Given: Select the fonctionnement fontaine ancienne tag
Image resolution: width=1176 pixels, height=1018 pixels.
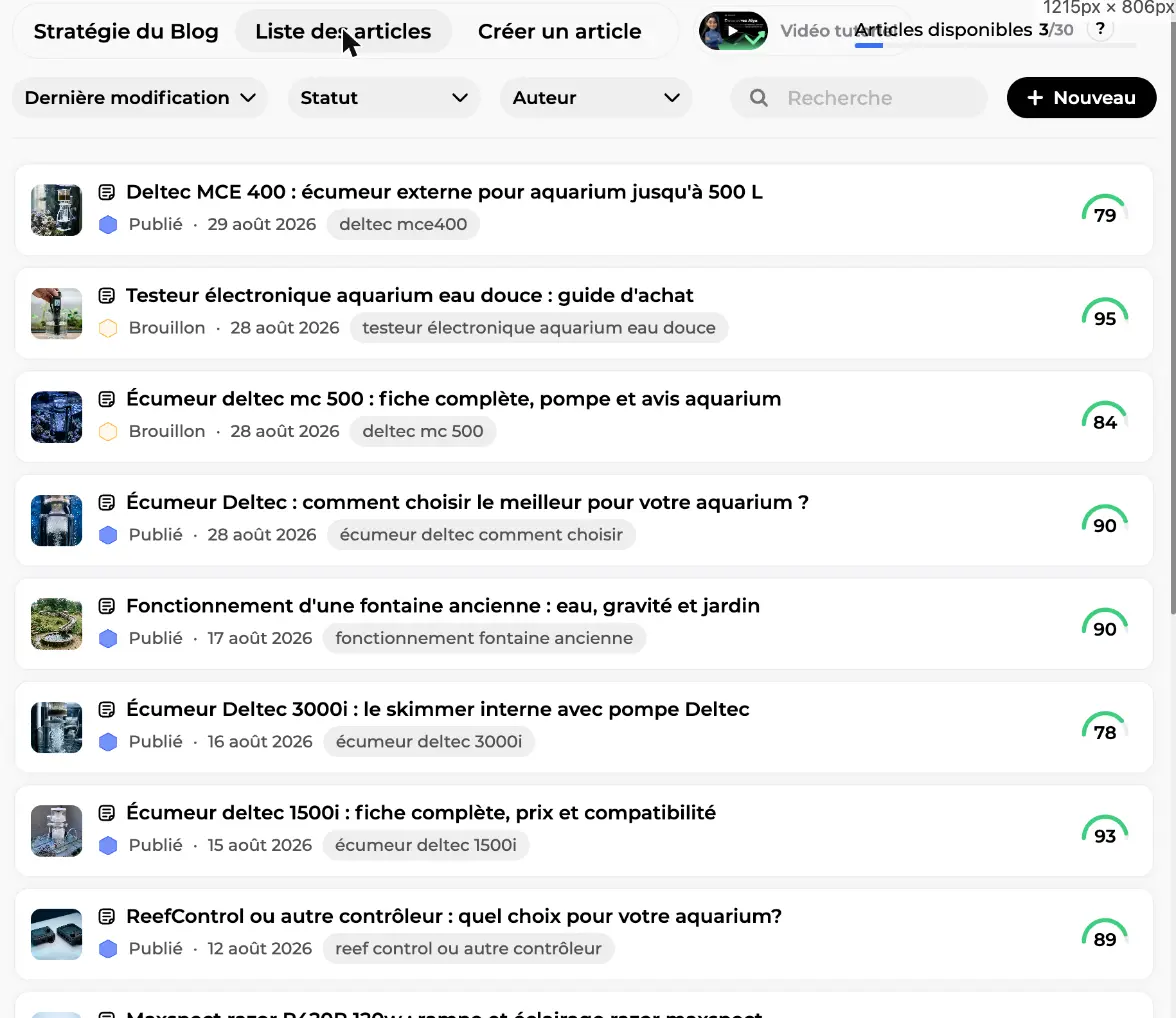Looking at the screenshot, I should (484, 638).
